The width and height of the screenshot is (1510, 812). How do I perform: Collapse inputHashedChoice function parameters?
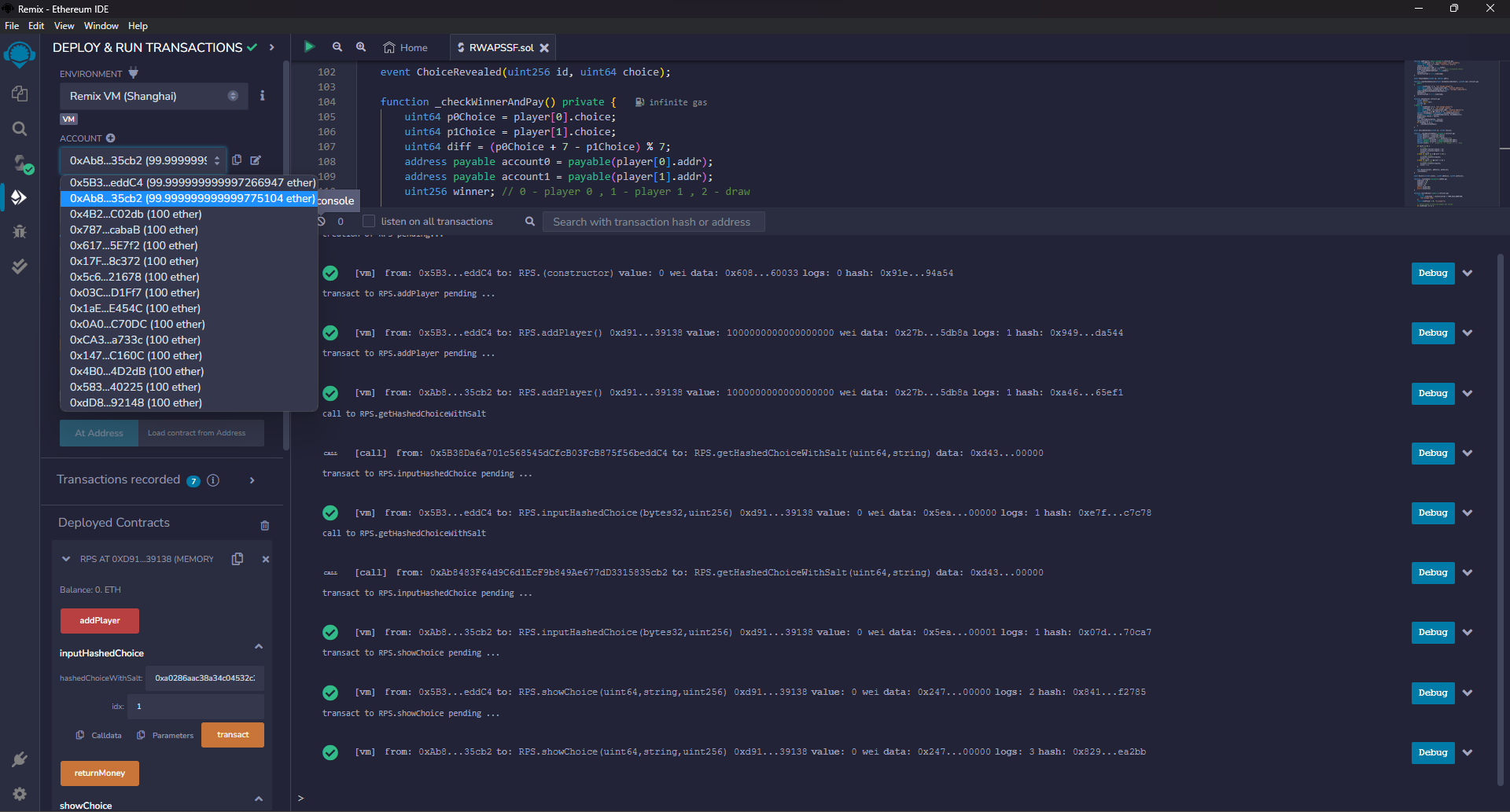tap(259, 646)
